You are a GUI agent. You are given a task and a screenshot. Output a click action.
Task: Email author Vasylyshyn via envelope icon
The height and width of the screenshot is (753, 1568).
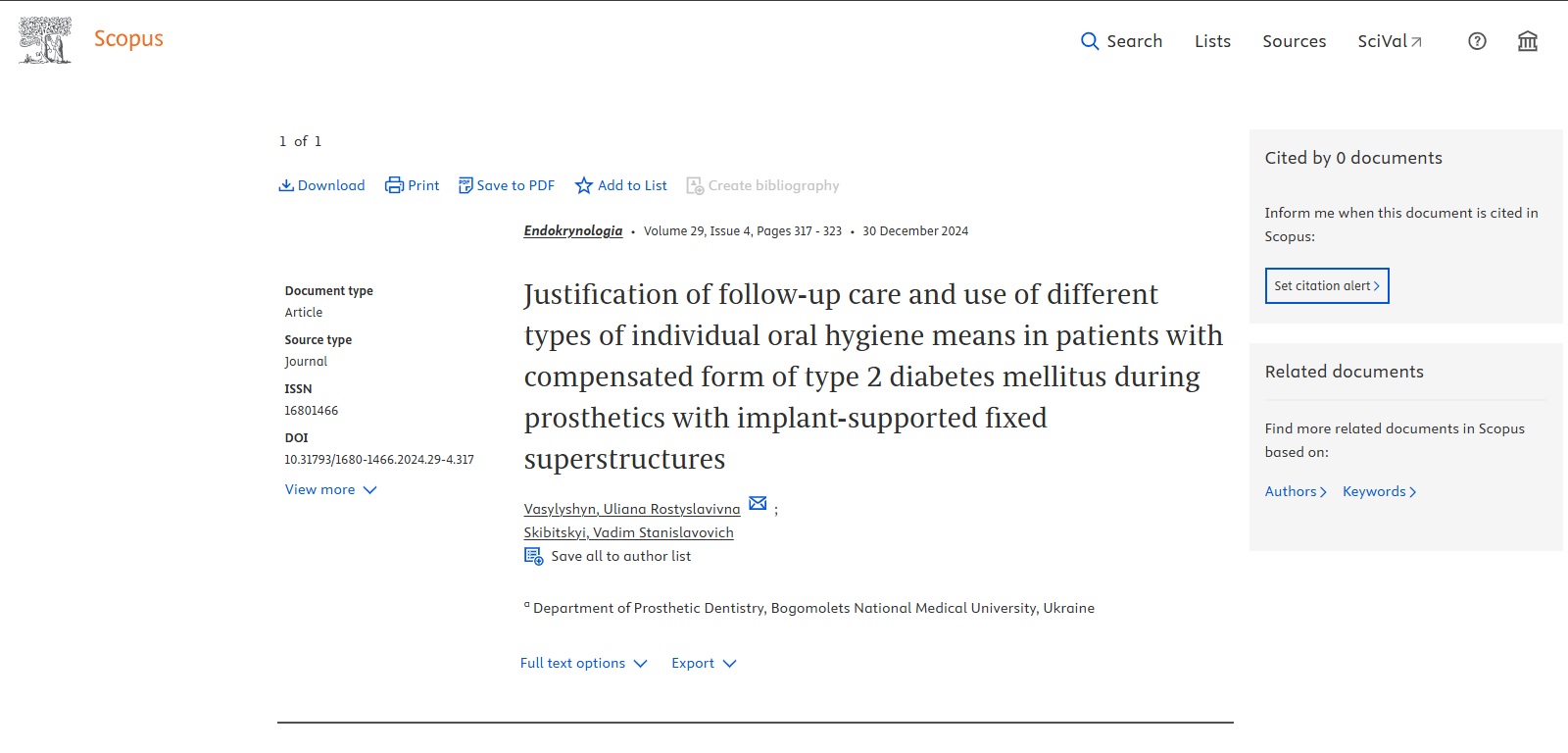[758, 503]
